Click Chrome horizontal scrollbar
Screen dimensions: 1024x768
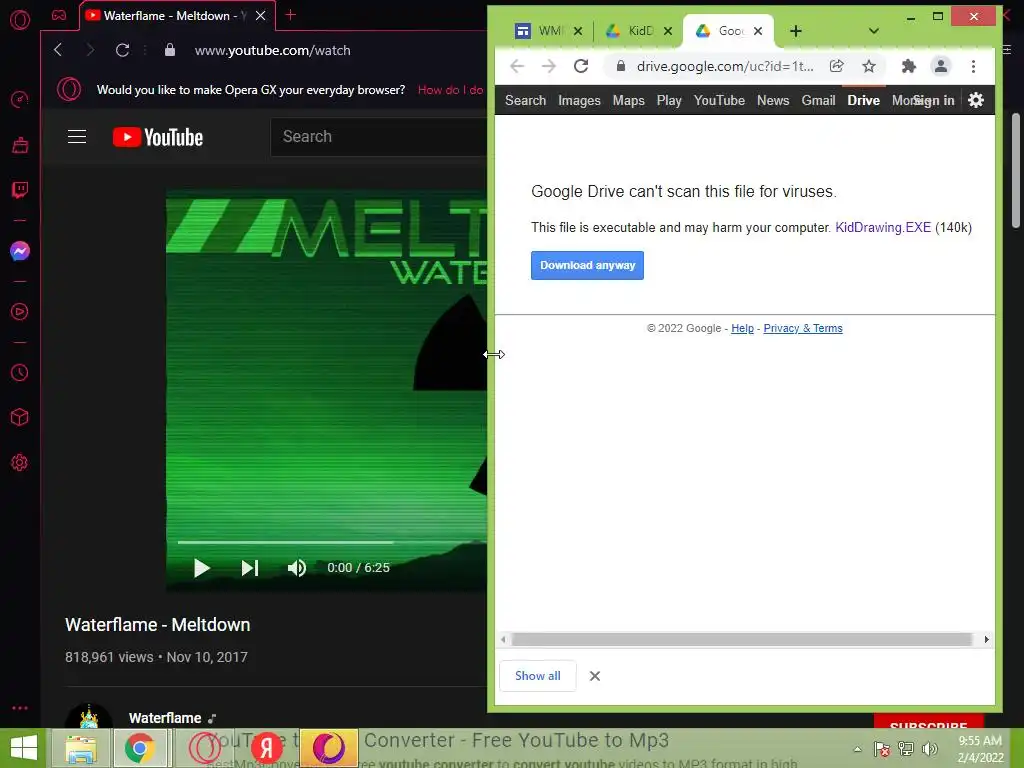click(741, 639)
